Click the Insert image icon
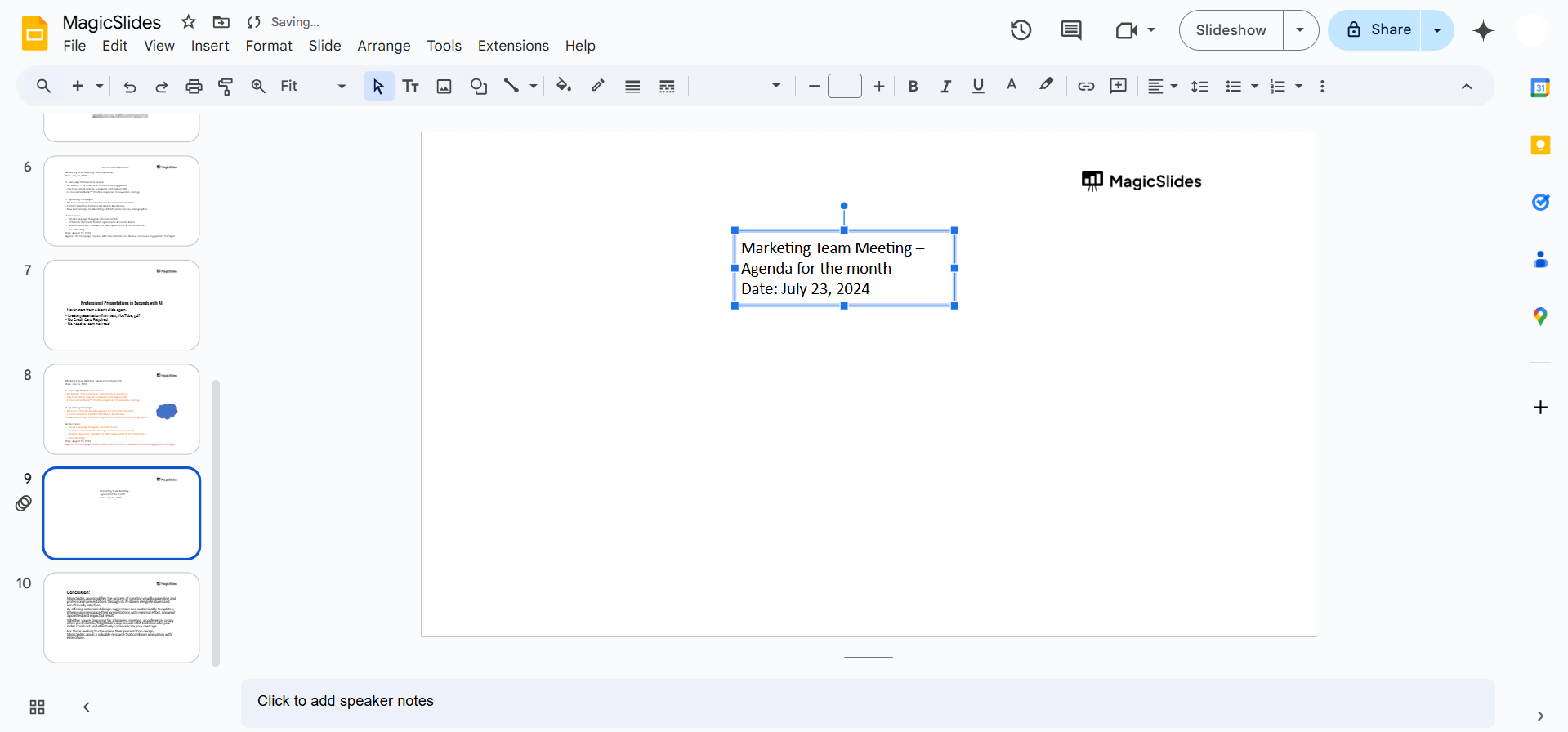The width and height of the screenshot is (1568, 732). (x=444, y=87)
